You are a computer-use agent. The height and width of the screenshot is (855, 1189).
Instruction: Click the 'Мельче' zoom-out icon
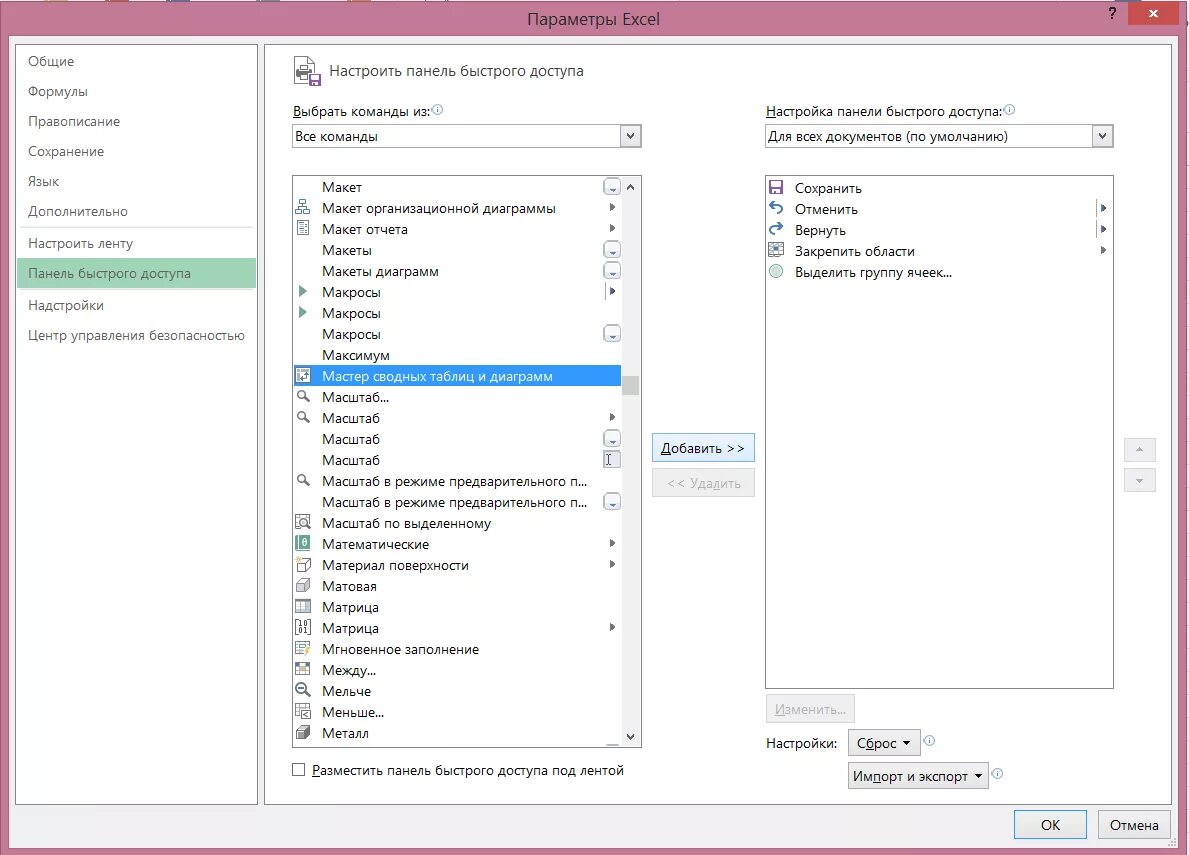(303, 691)
